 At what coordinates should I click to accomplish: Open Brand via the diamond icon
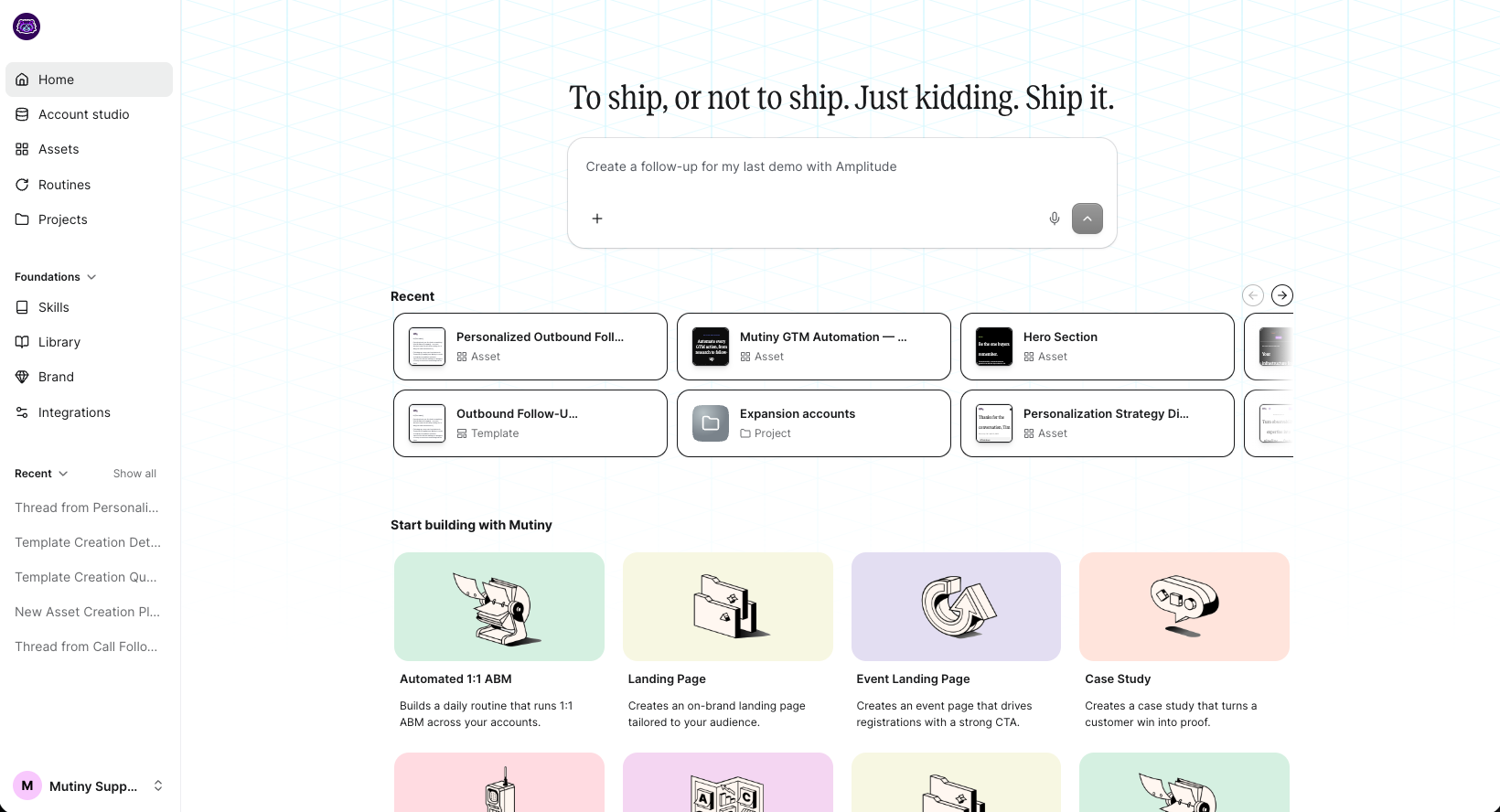22,377
